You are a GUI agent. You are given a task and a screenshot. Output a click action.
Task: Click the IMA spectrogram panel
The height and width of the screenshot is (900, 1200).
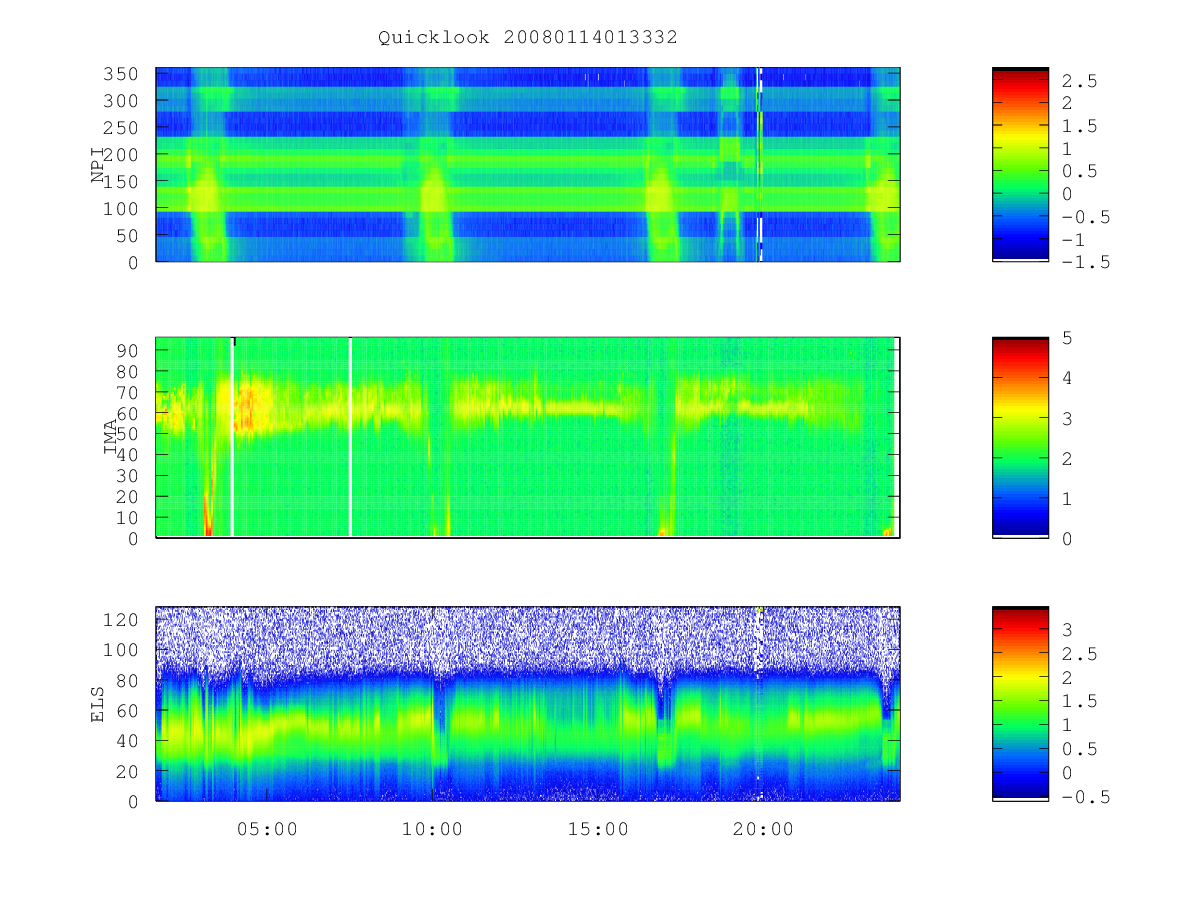point(528,438)
